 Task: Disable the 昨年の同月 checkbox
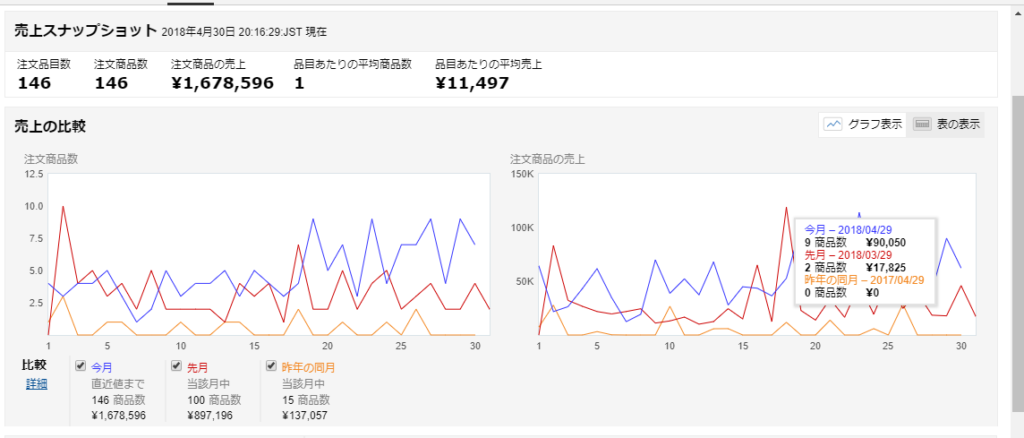pyautogui.click(x=272, y=366)
